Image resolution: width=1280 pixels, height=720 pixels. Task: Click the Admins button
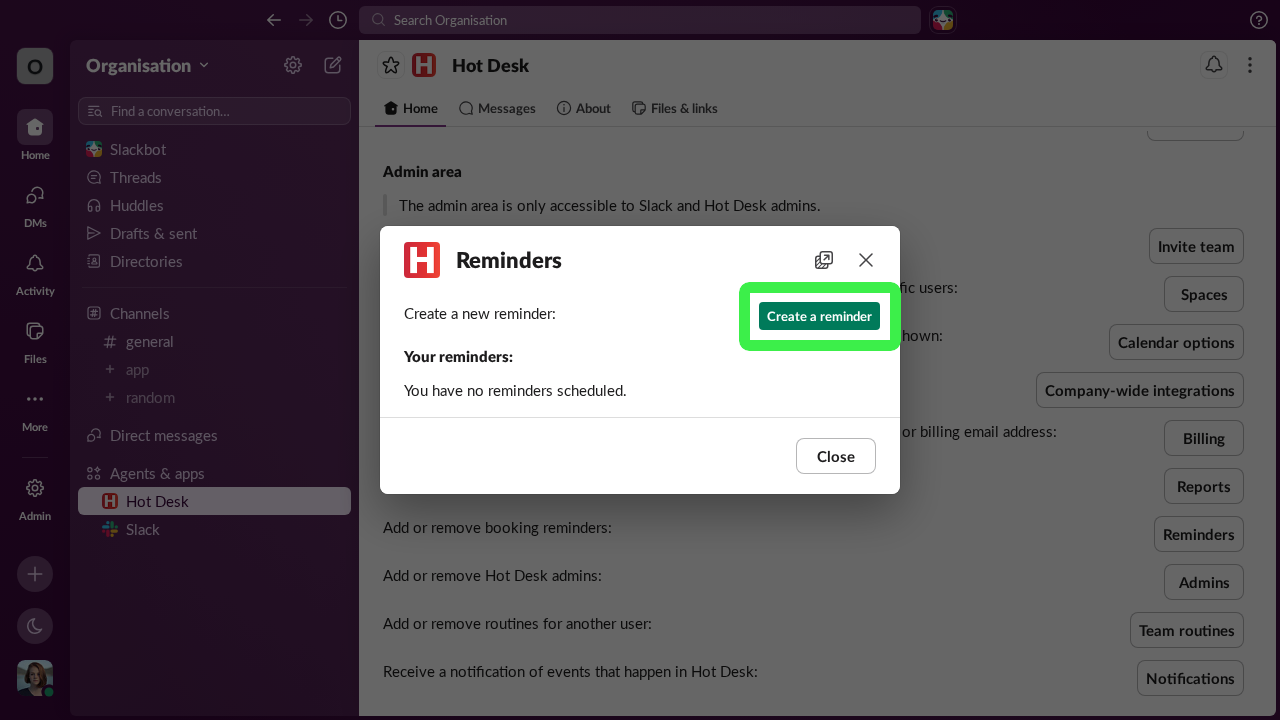click(1204, 582)
